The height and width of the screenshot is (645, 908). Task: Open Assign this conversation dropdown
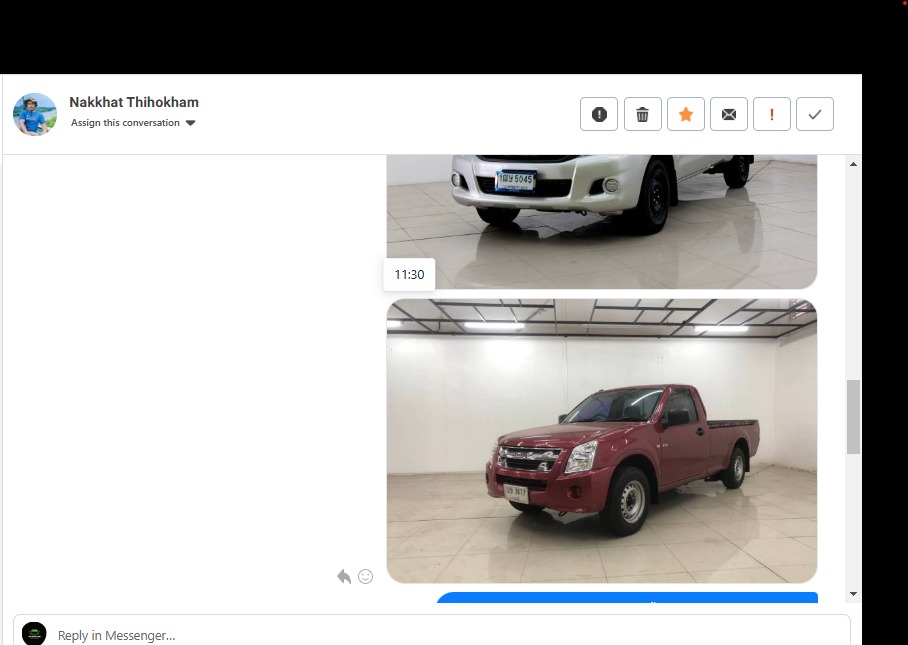click(133, 123)
